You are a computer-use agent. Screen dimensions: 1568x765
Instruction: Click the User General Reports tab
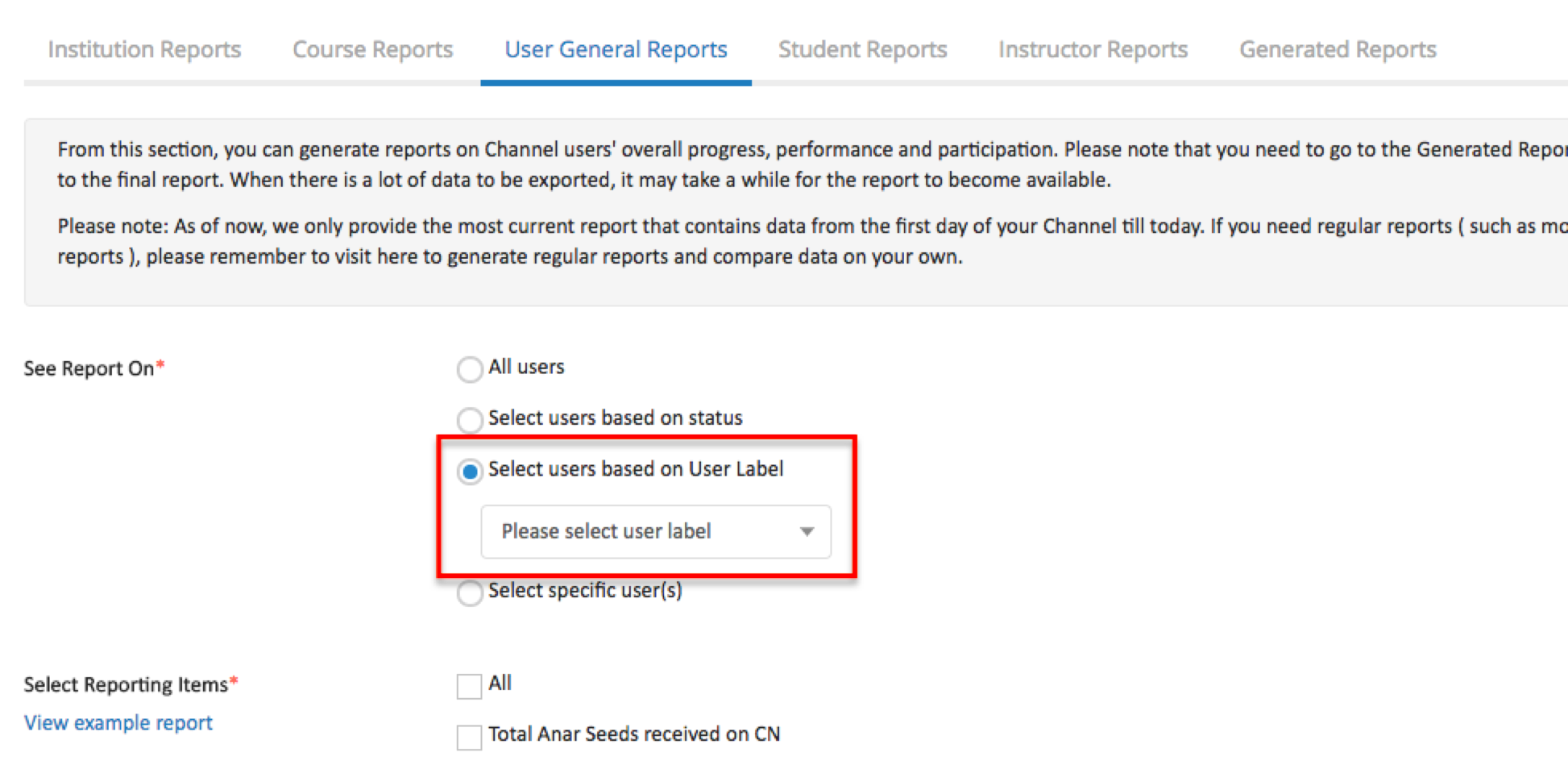616,49
